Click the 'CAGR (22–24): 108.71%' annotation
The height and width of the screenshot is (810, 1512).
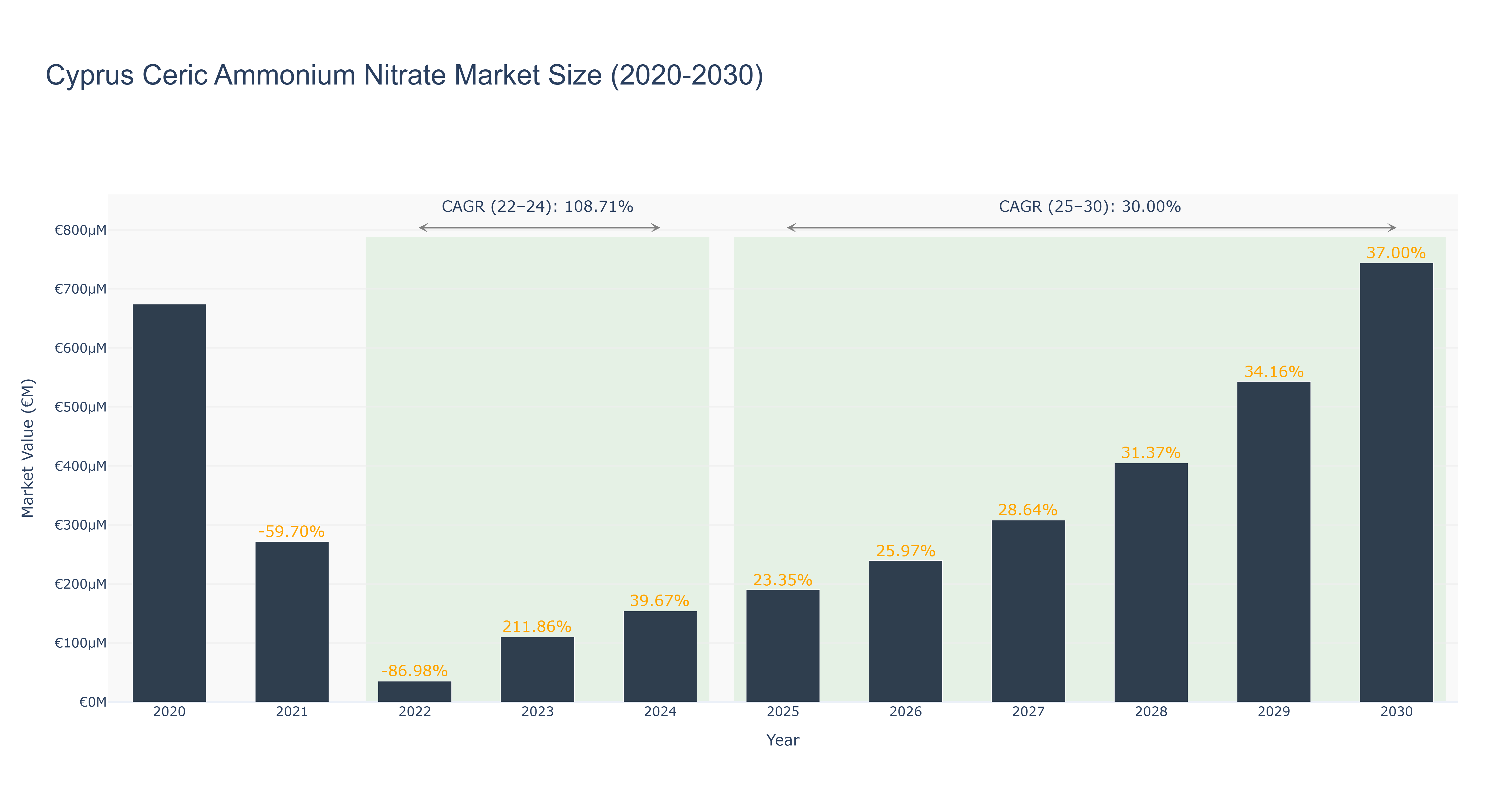(x=537, y=207)
